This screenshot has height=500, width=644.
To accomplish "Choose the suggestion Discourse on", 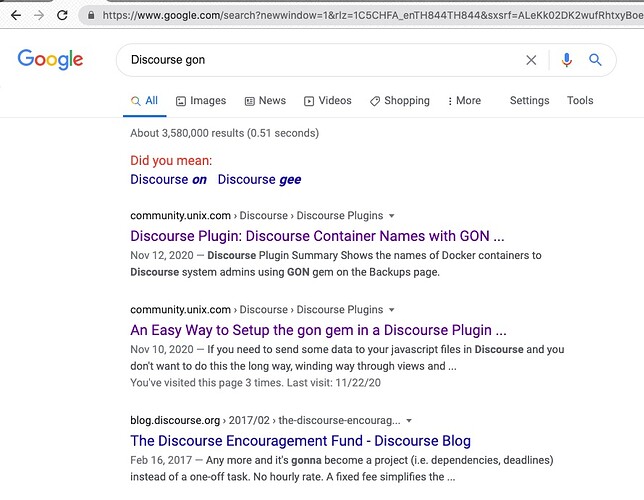I will 168,180.
